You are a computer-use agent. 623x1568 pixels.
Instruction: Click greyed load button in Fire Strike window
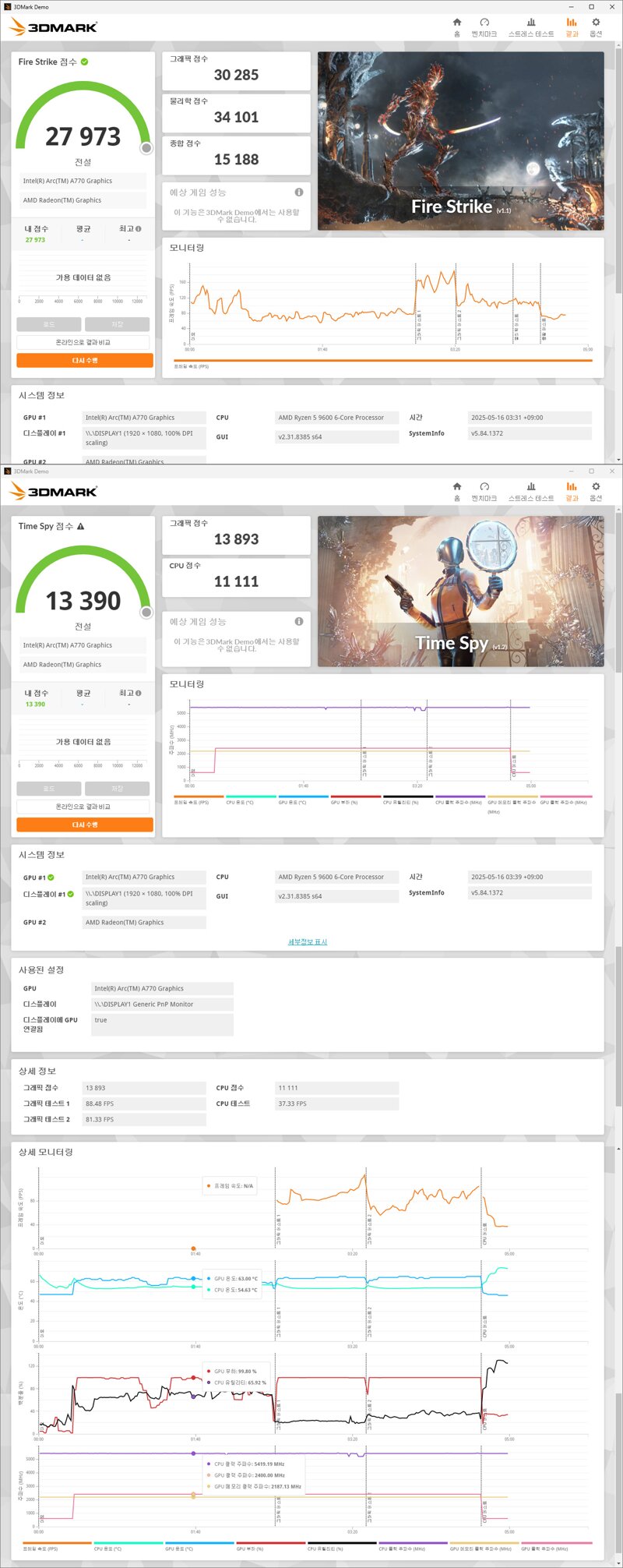click(x=49, y=324)
